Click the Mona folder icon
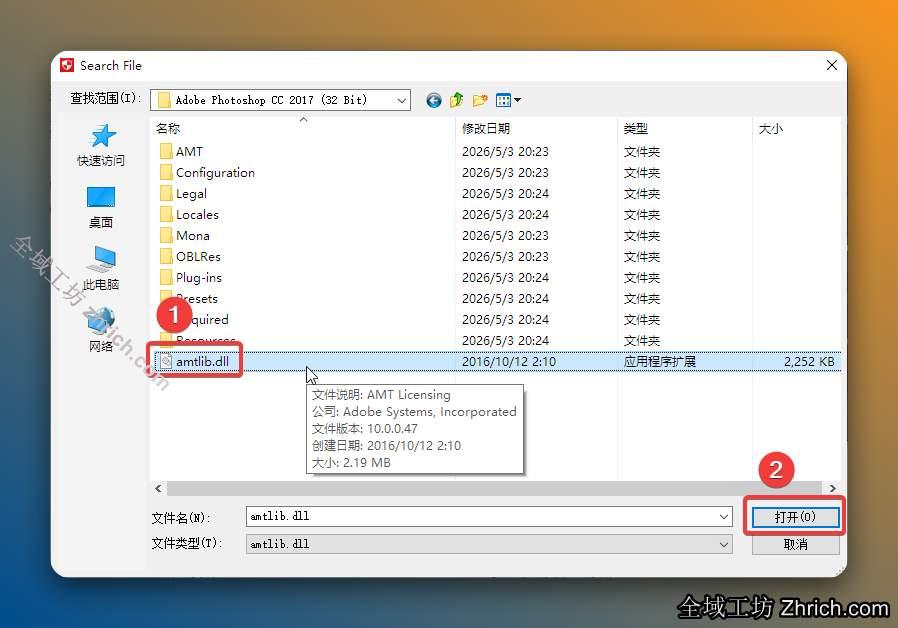The width and height of the screenshot is (898, 628). [166, 236]
